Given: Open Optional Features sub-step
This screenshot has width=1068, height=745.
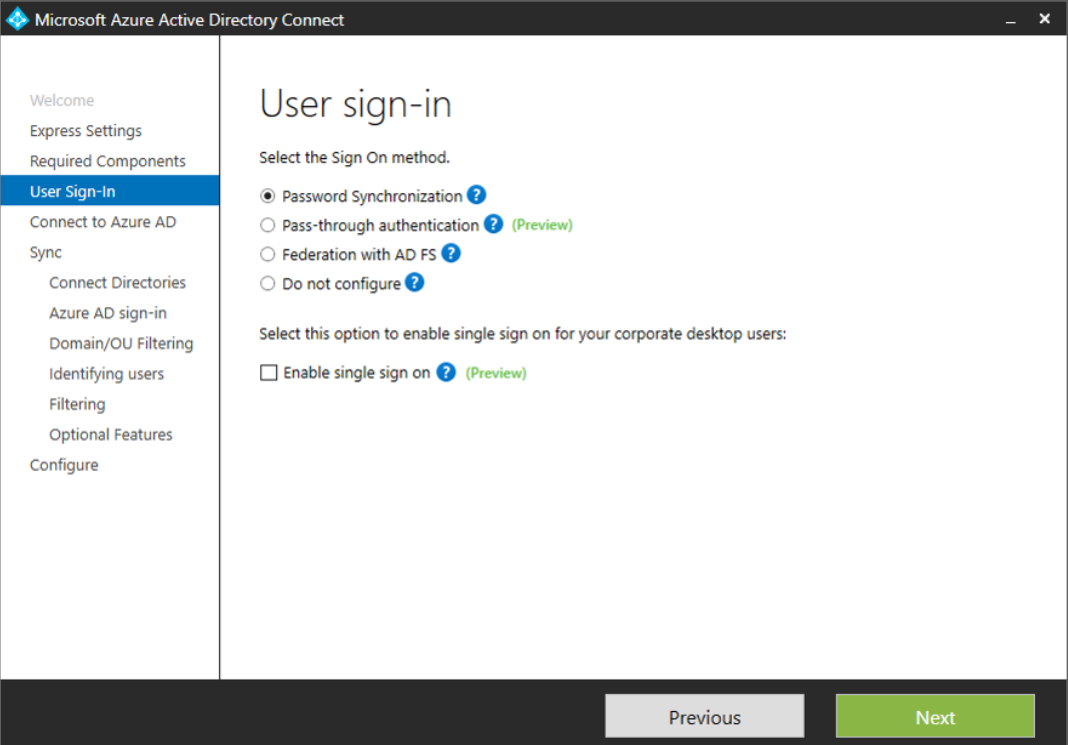Looking at the screenshot, I should 110,434.
